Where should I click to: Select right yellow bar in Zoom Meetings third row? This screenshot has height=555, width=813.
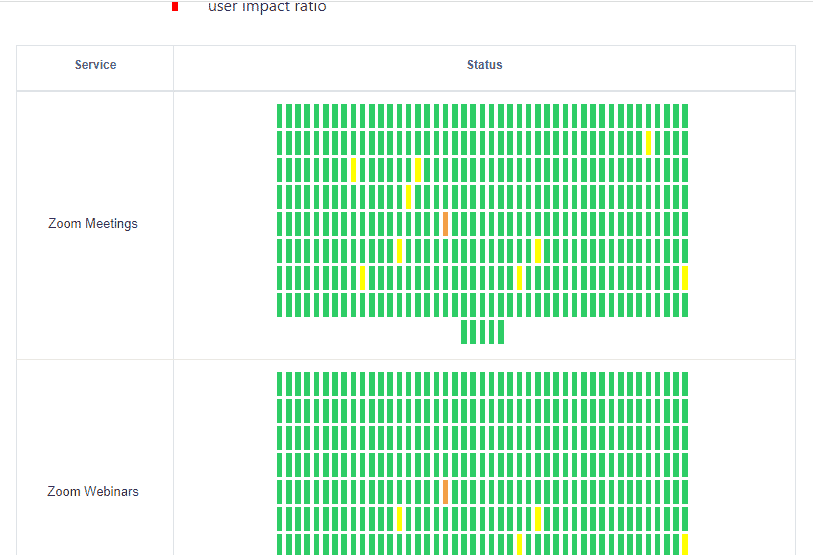tap(418, 170)
